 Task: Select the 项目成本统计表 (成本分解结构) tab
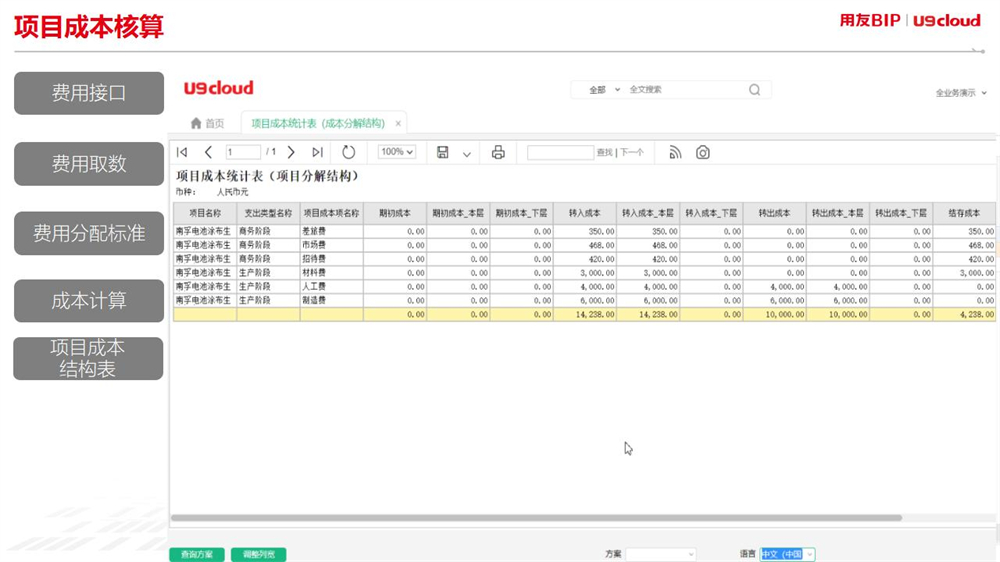click(318, 123)
